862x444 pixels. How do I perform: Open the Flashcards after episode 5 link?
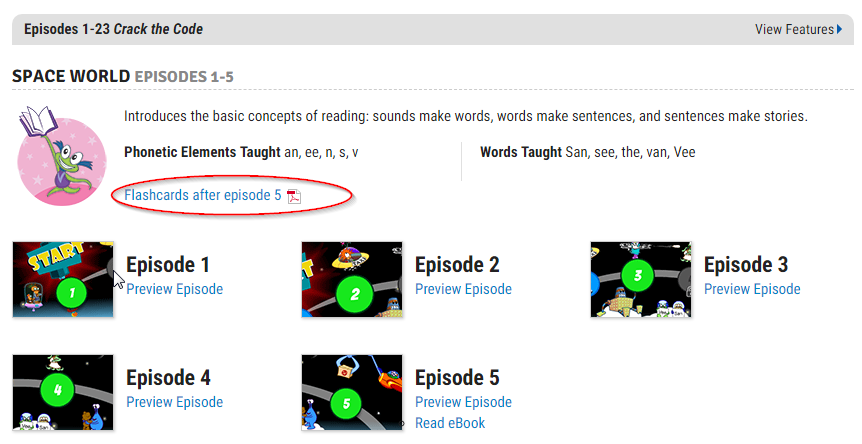[203, 195]
